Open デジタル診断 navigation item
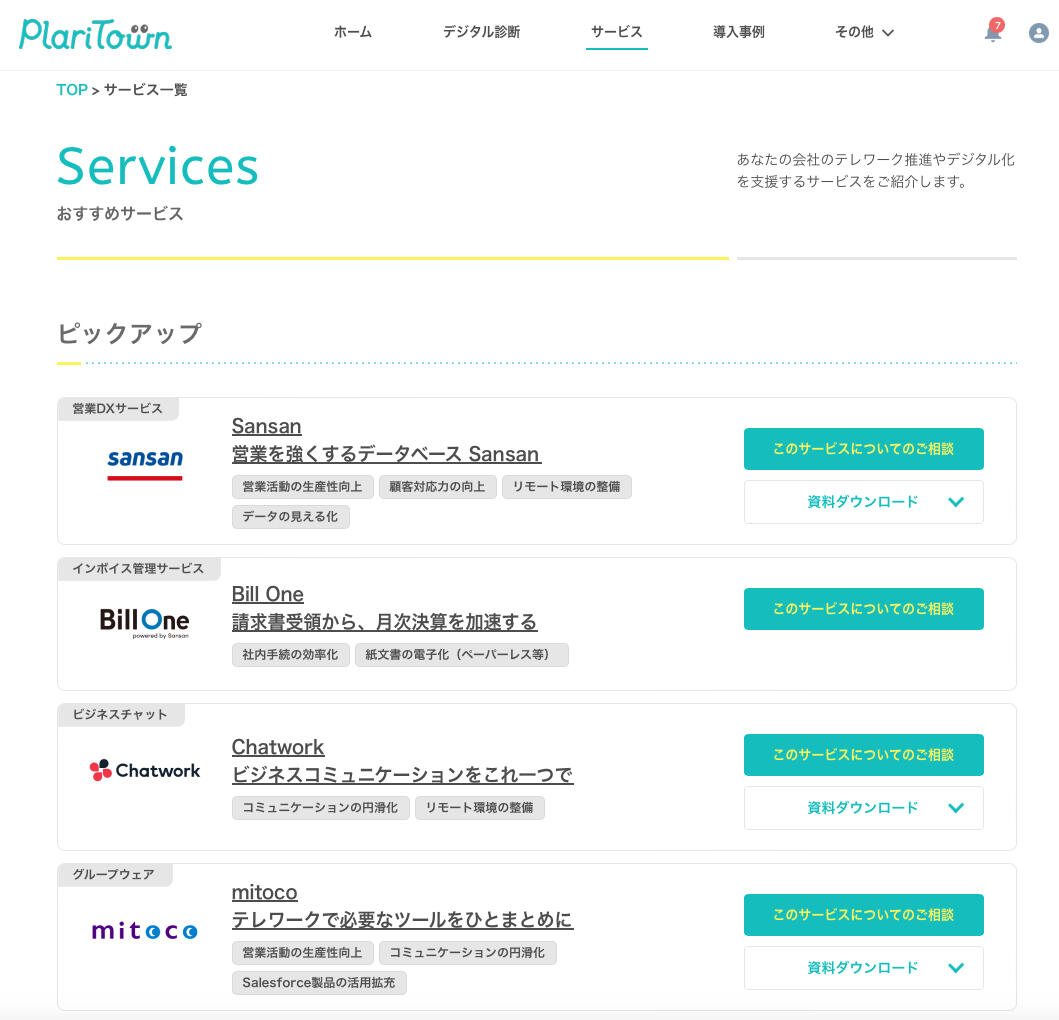Image resolution: width=1059 pixels, height=1020 pixels. pyautogui.click(x=481, y=32)
